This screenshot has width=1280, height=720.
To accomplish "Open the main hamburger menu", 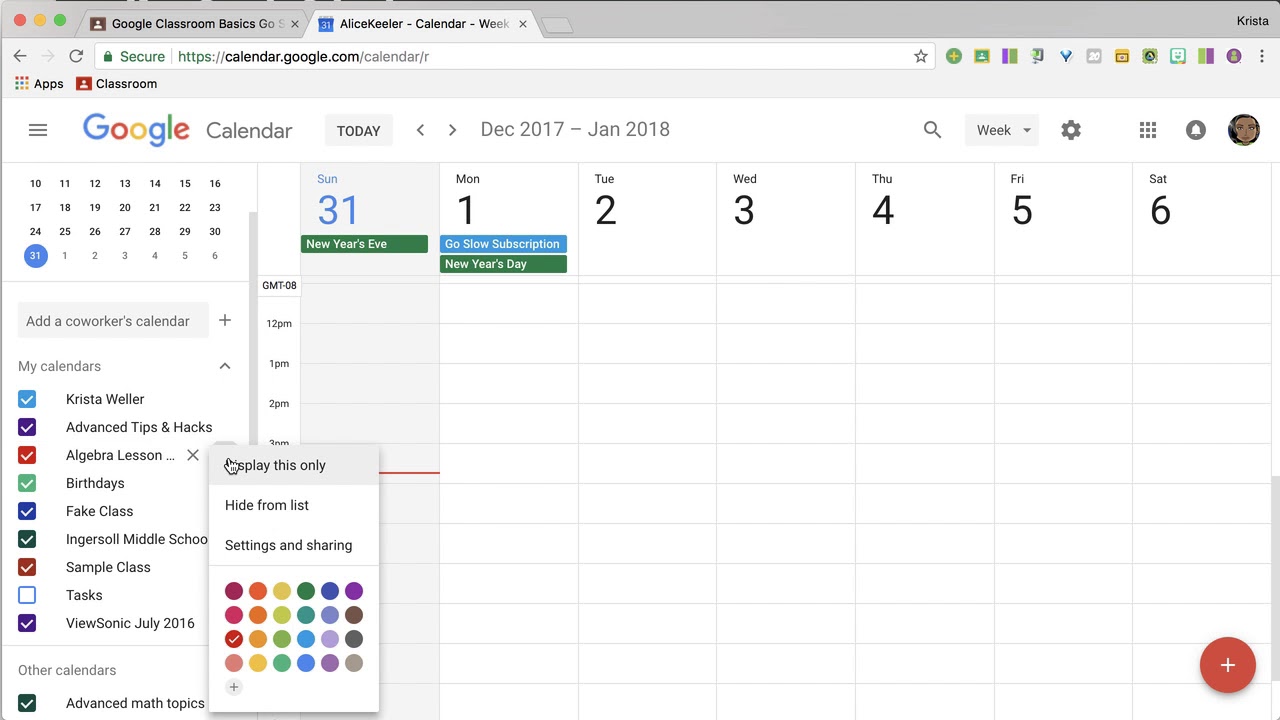I will 38,130.
